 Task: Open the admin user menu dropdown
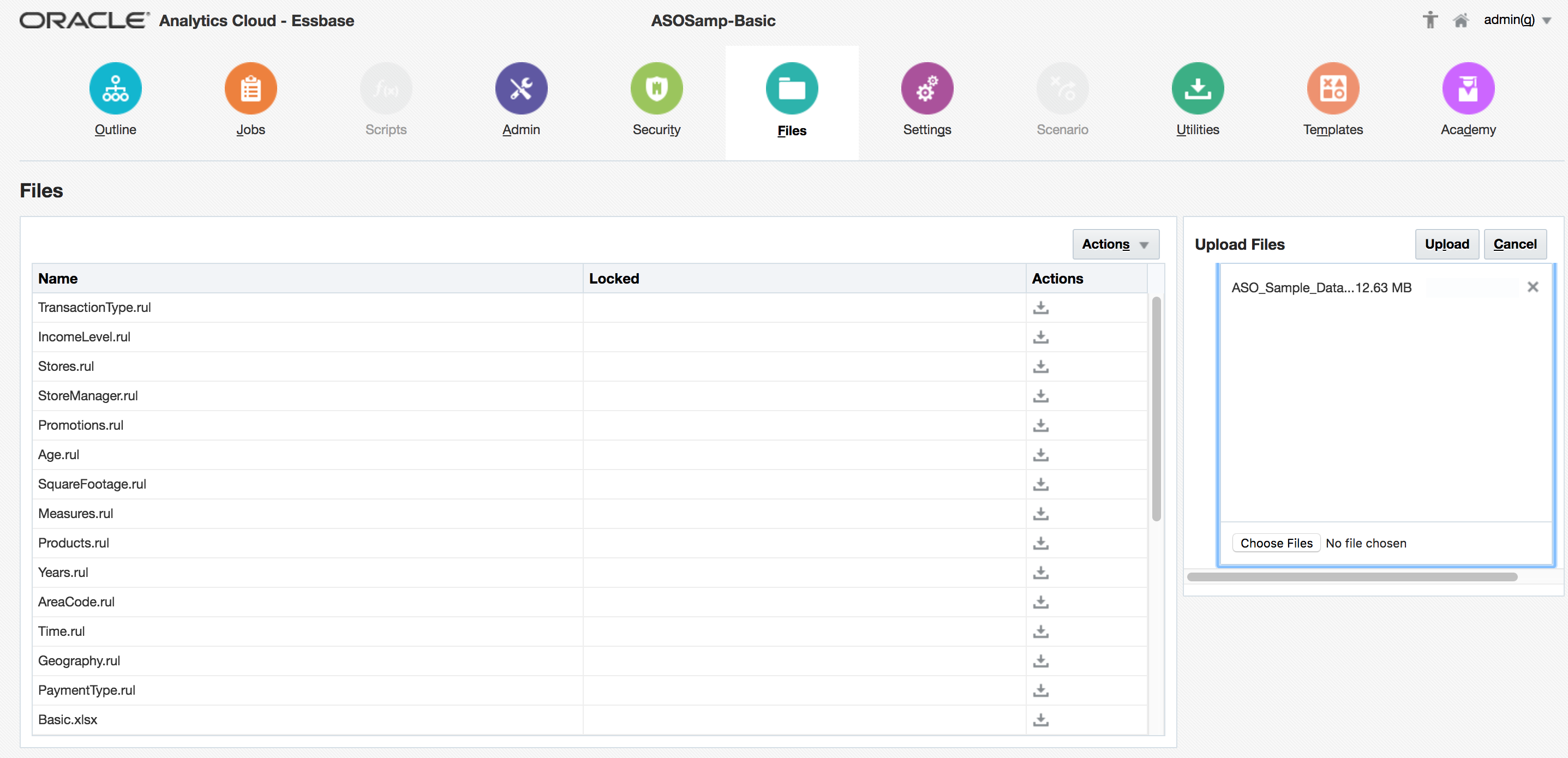[1517, 21]
